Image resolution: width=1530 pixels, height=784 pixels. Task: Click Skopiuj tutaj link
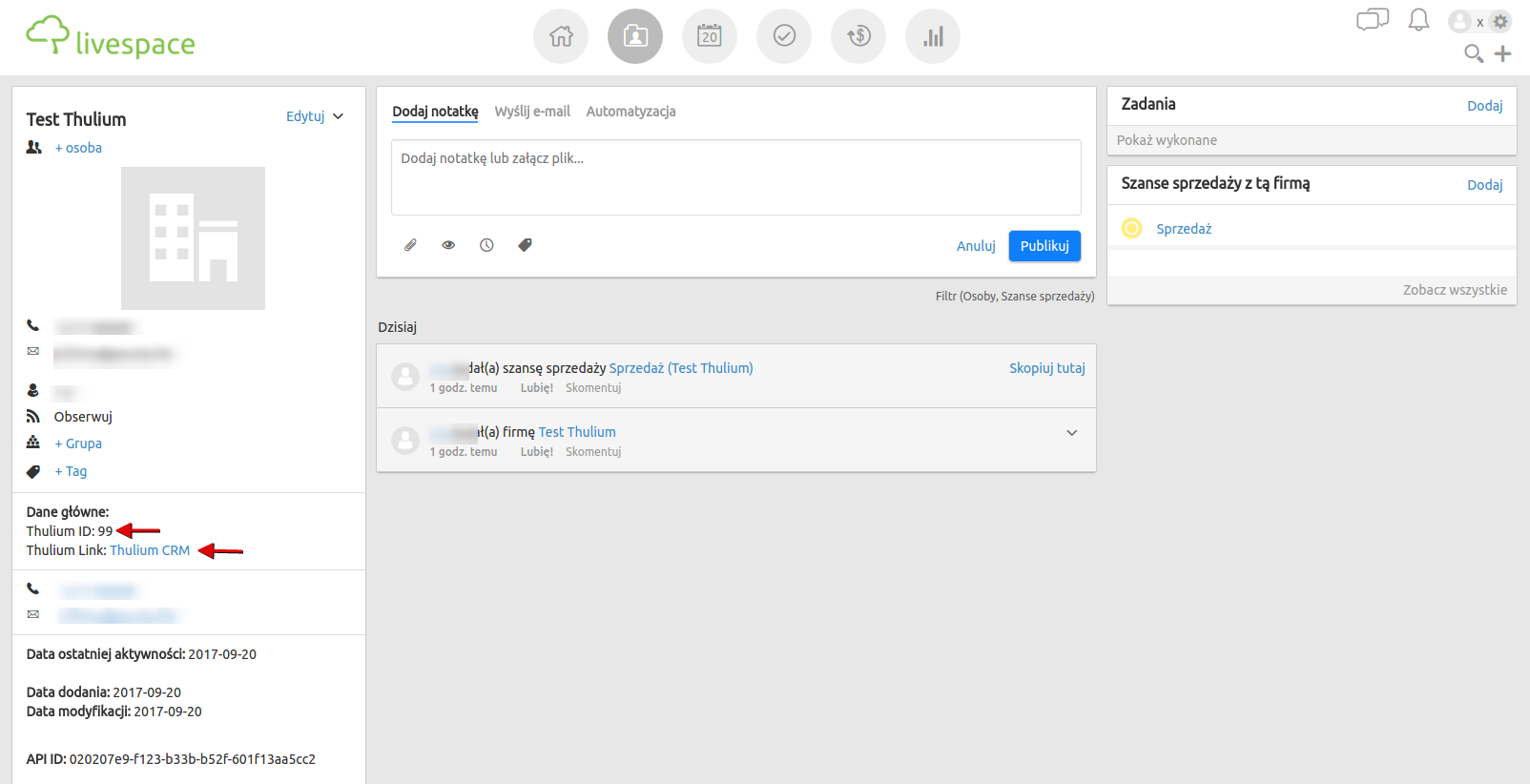point(1047,368)
